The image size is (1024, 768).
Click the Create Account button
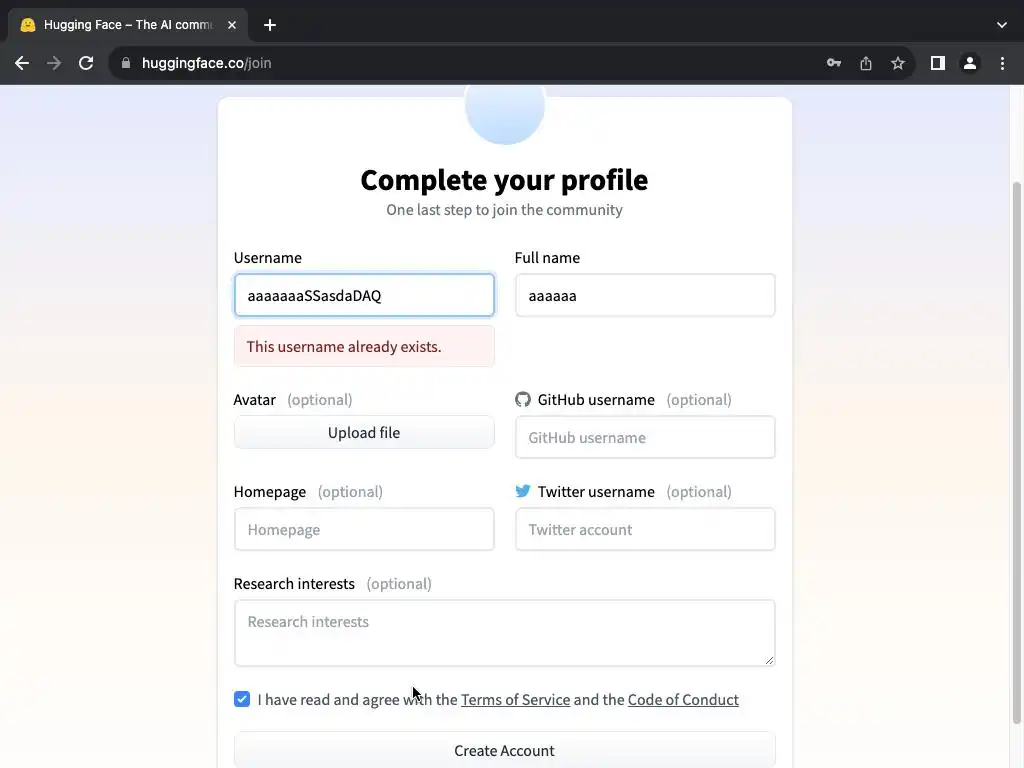(505, 750)
